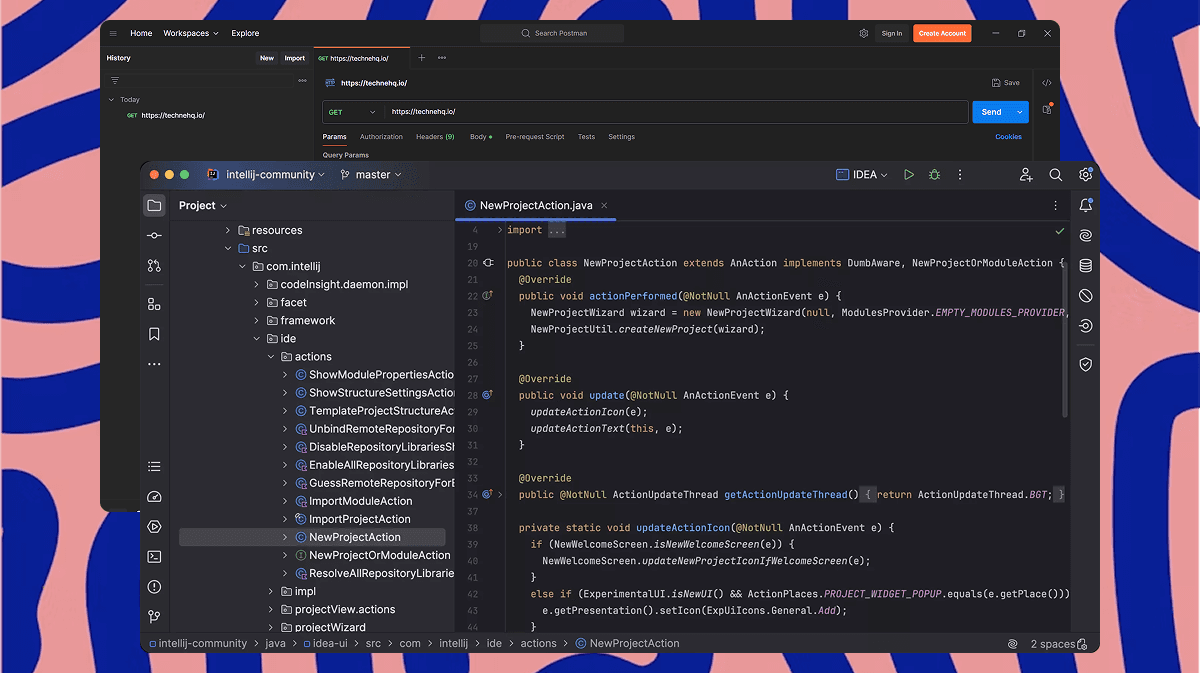Open the Body tab in Postman
This screenshot has height=673, width=1200.
point(480,137)
